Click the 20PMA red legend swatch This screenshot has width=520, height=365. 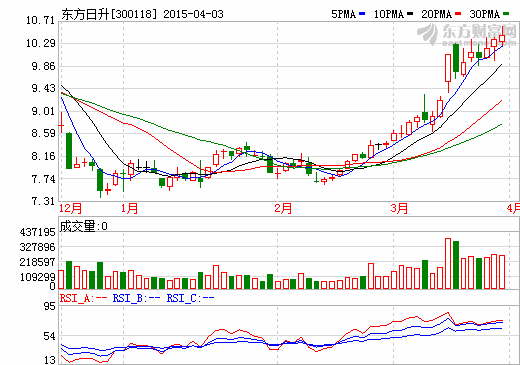pos(458,14)
